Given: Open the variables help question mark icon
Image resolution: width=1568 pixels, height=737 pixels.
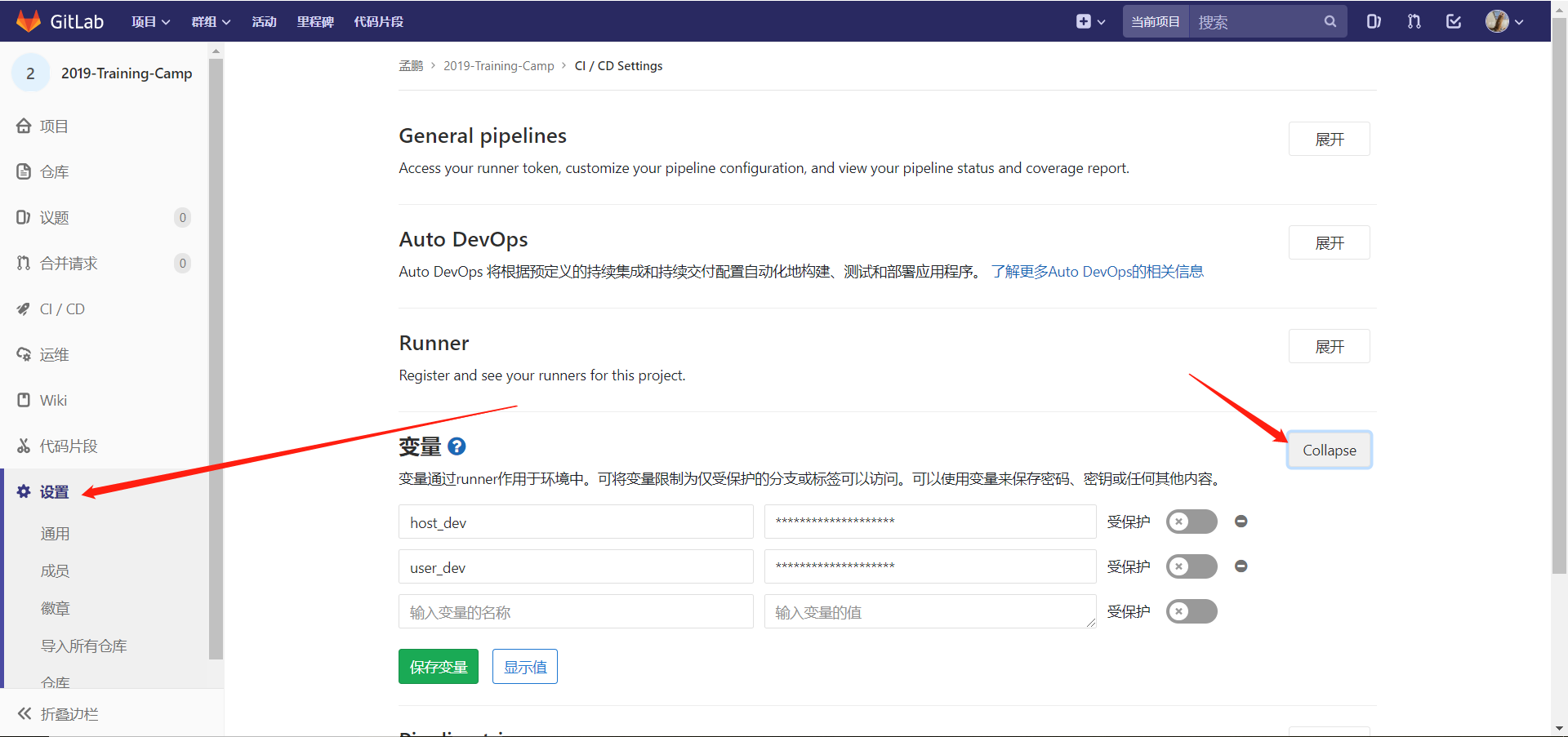Looking at the screenshot, I should click(x=457, y=446).
